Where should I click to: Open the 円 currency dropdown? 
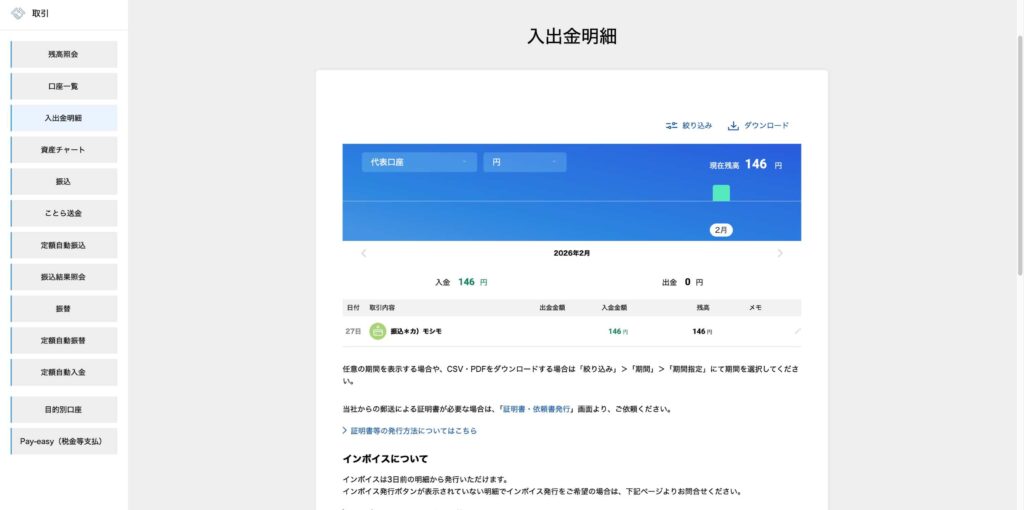[524, 162]
